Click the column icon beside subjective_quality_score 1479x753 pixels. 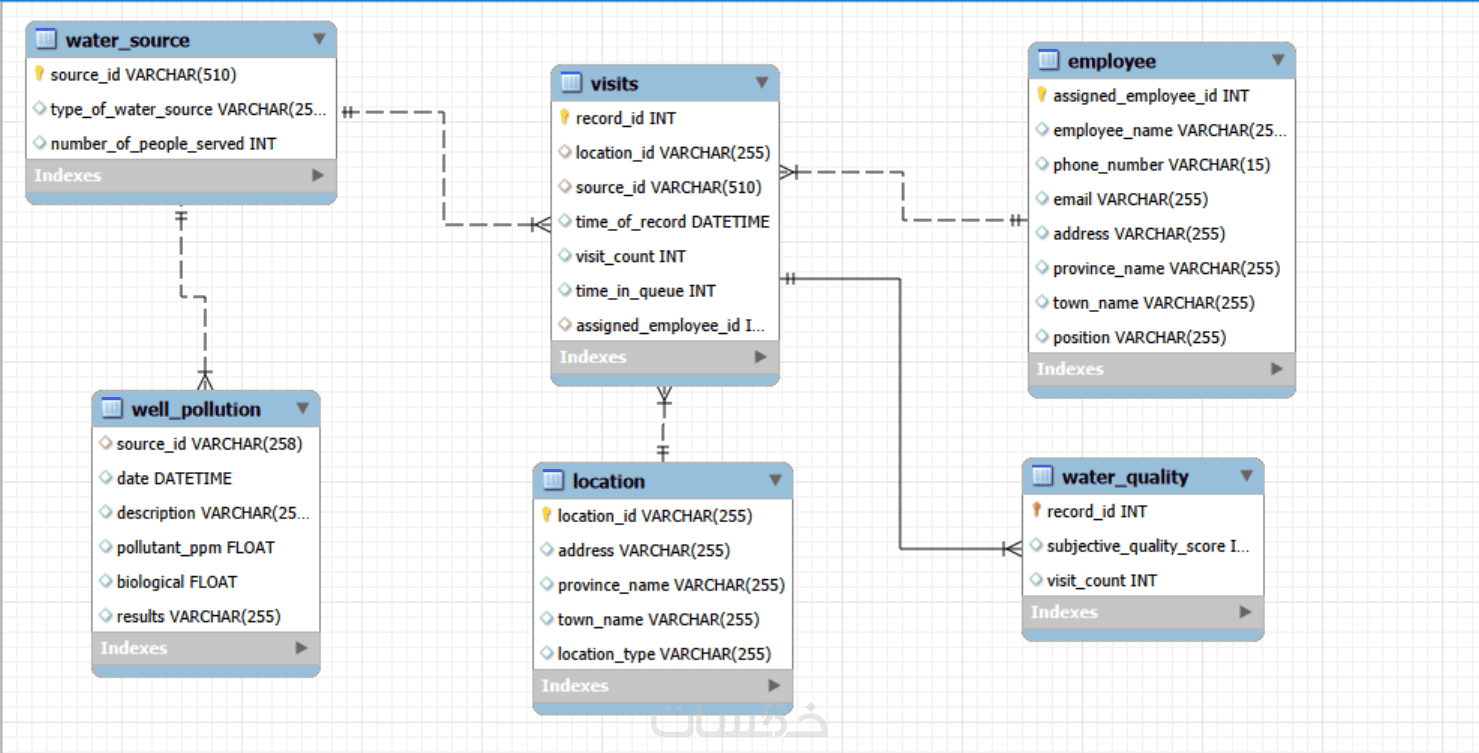coord(1037,546)
